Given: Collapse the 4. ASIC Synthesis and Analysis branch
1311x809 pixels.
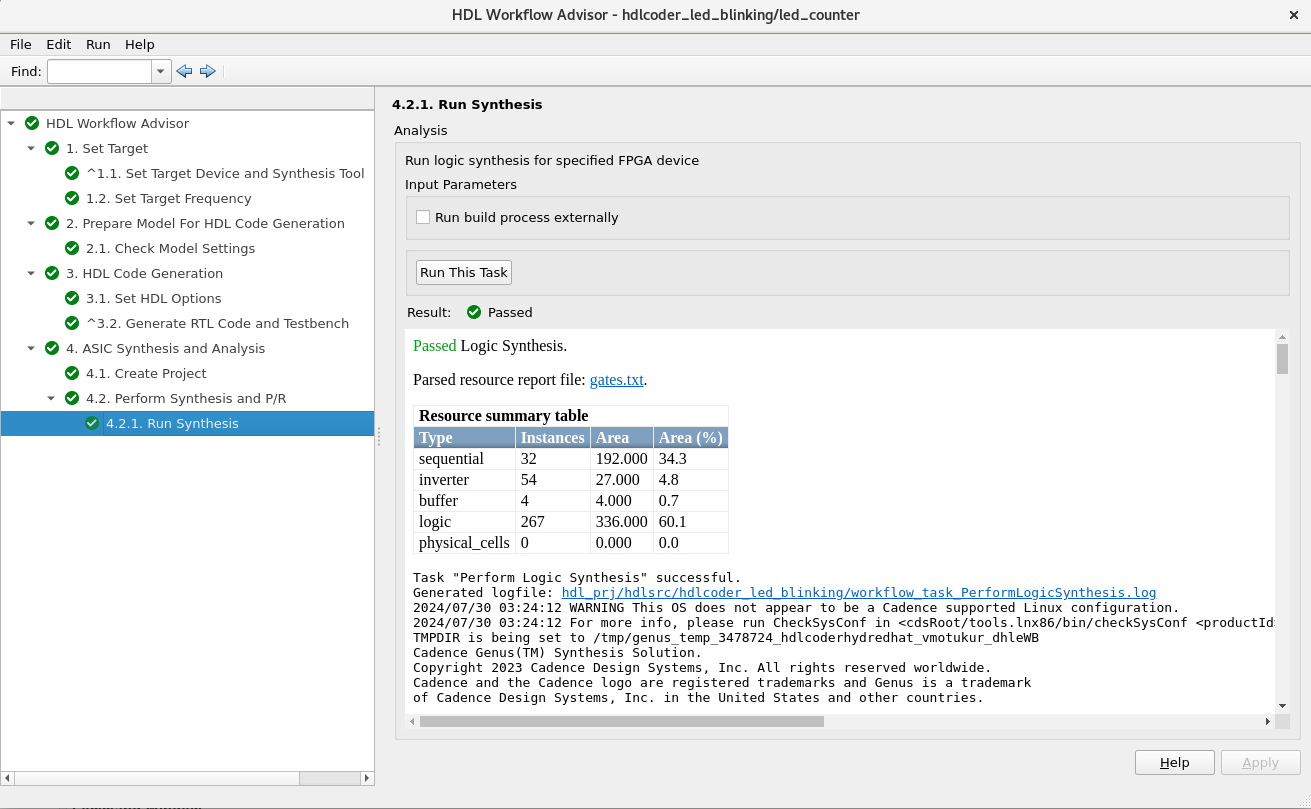Looking at the screenshot, I should click(x=31, y=348).
